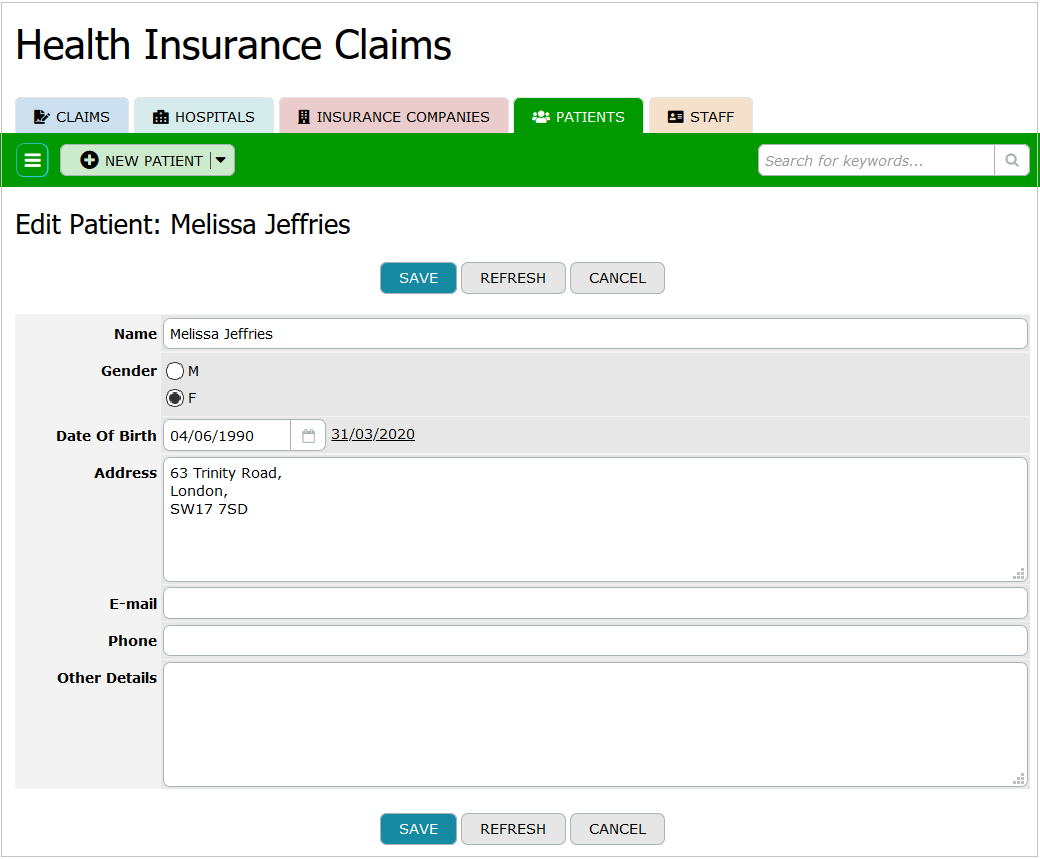Focus the E-mail input field

pyautogui.click(x=595, y=603)
